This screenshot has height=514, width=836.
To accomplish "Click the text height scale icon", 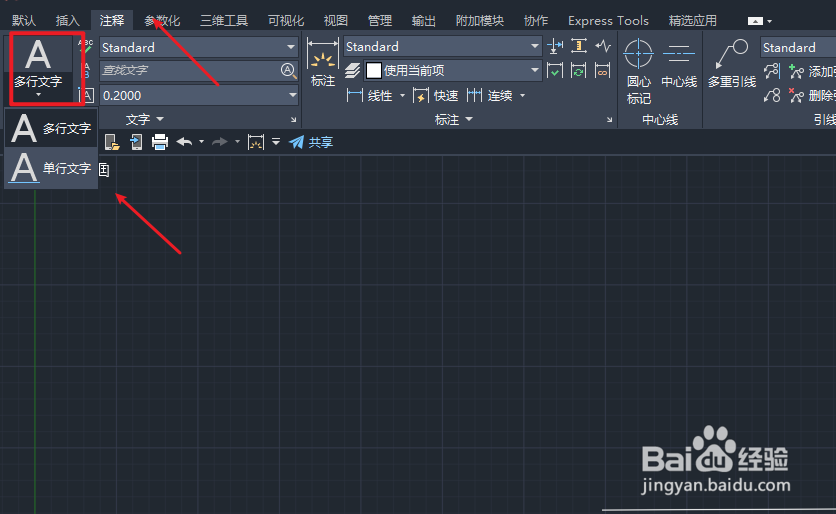I will coord(86,95).
